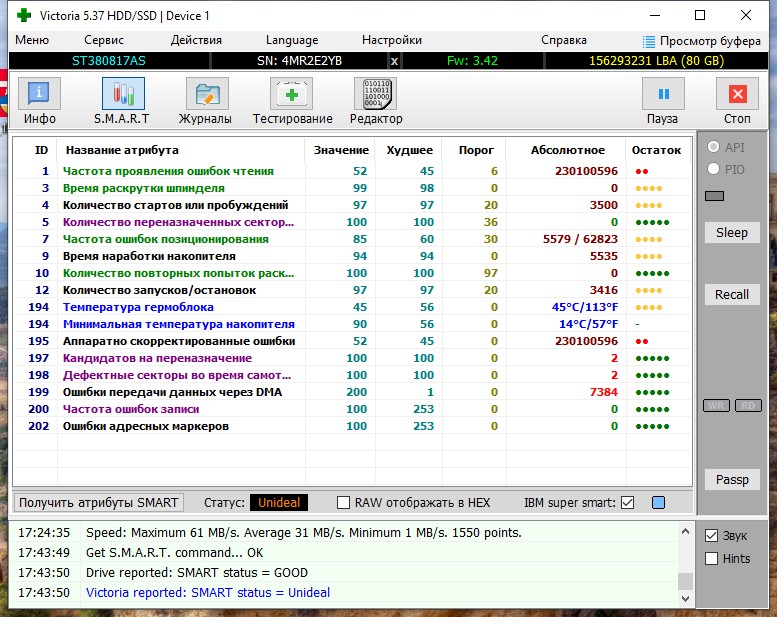Image resolution: width=777 pixels, height=617 pixels.
Task: Open the Настройки menu
Action: click(392, 40)
